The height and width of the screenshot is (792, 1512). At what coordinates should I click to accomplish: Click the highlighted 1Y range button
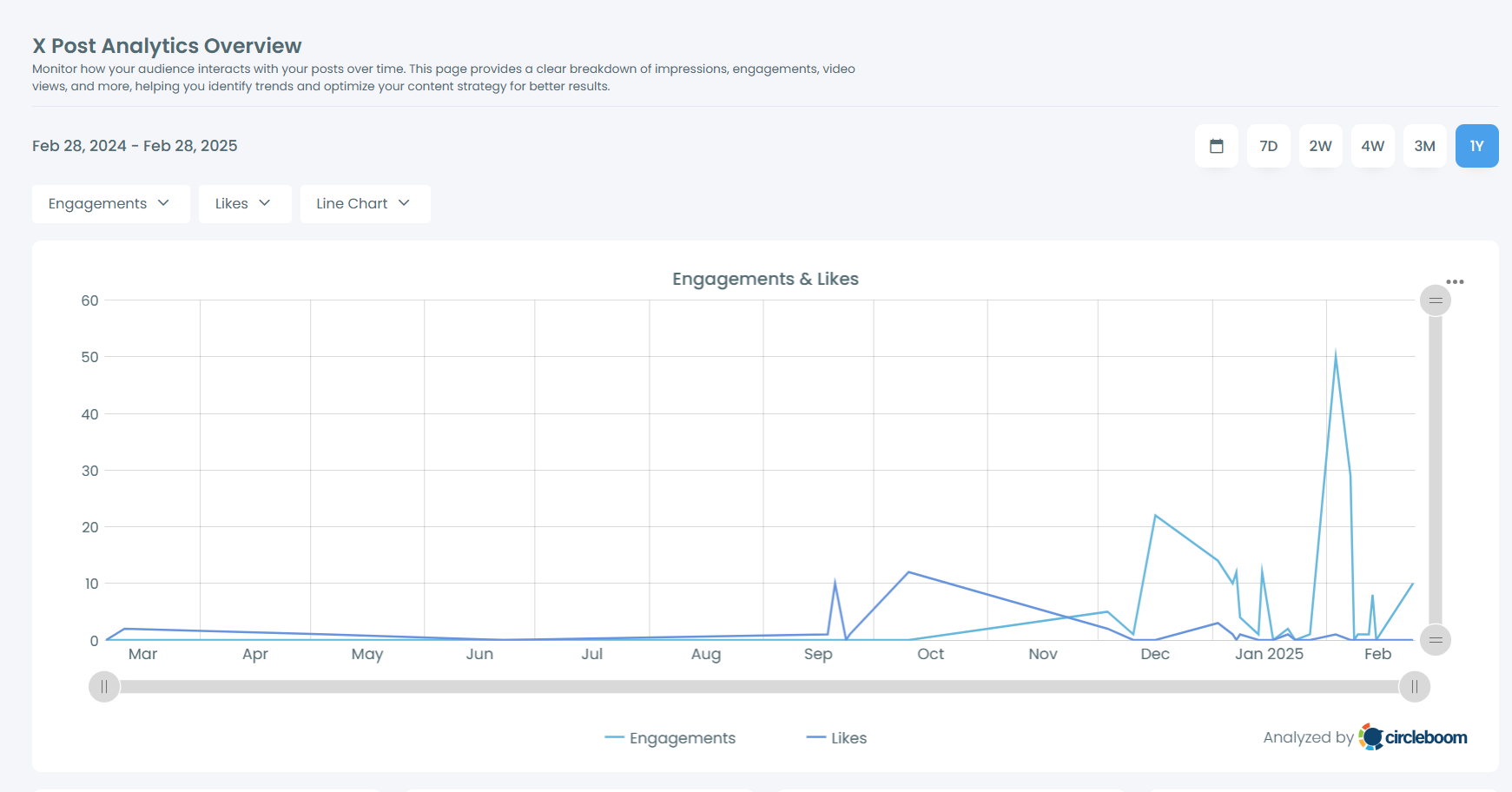click(1476, 146)
